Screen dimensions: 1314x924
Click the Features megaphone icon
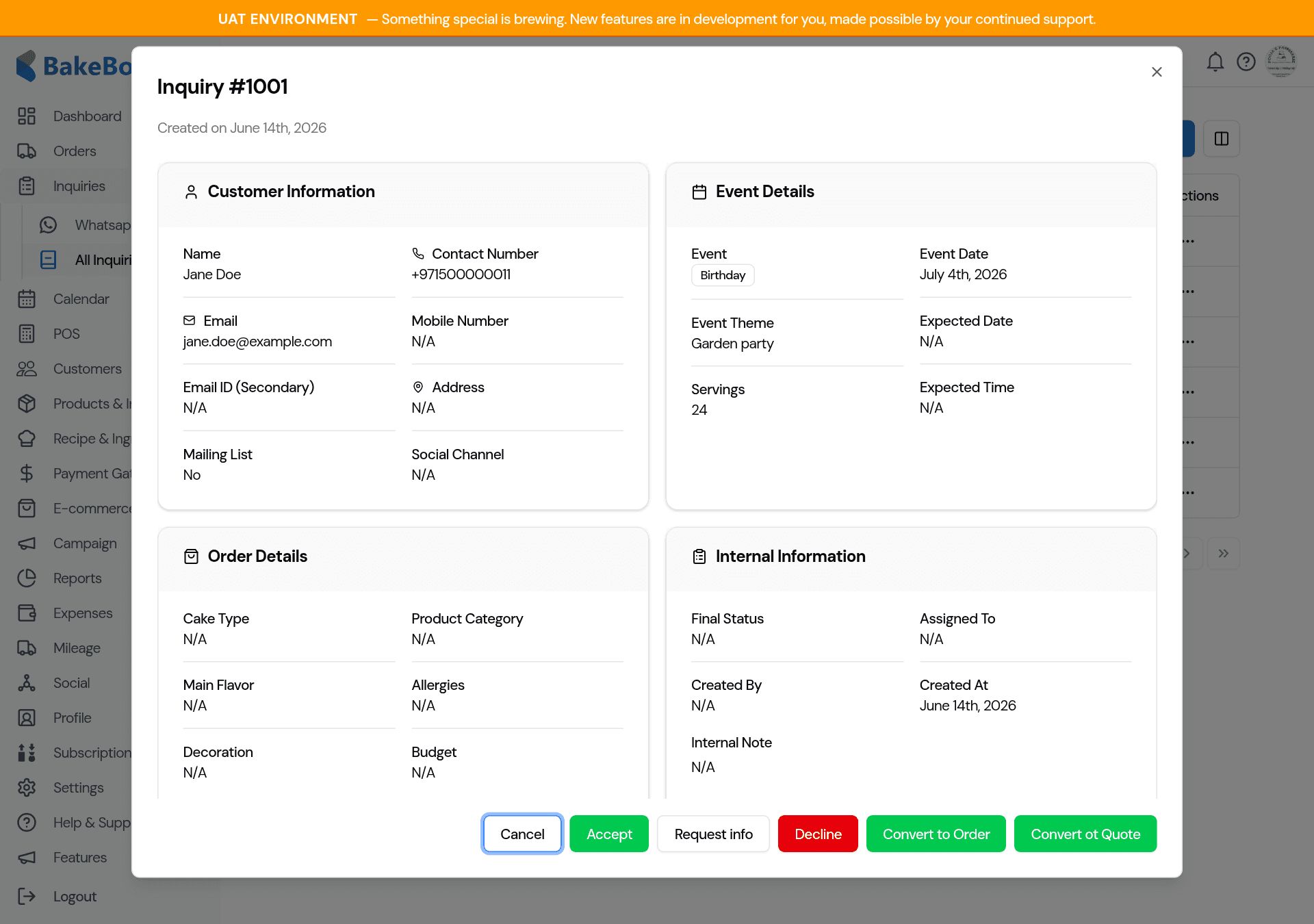[x=27, y=858]
